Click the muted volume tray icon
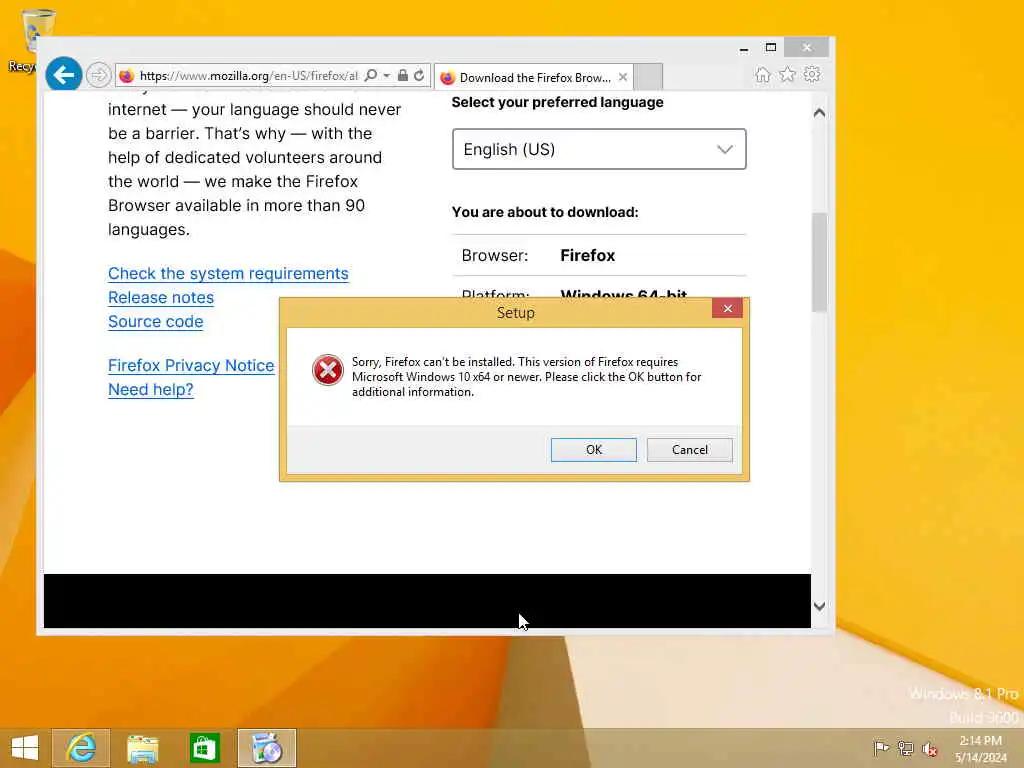This screenshot has width=1024, height=768. [929, 749]
